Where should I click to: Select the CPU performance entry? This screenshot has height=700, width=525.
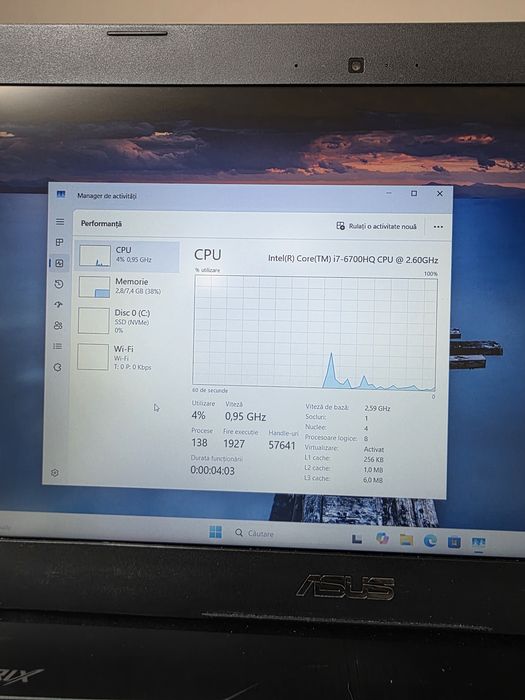point(127,256)
